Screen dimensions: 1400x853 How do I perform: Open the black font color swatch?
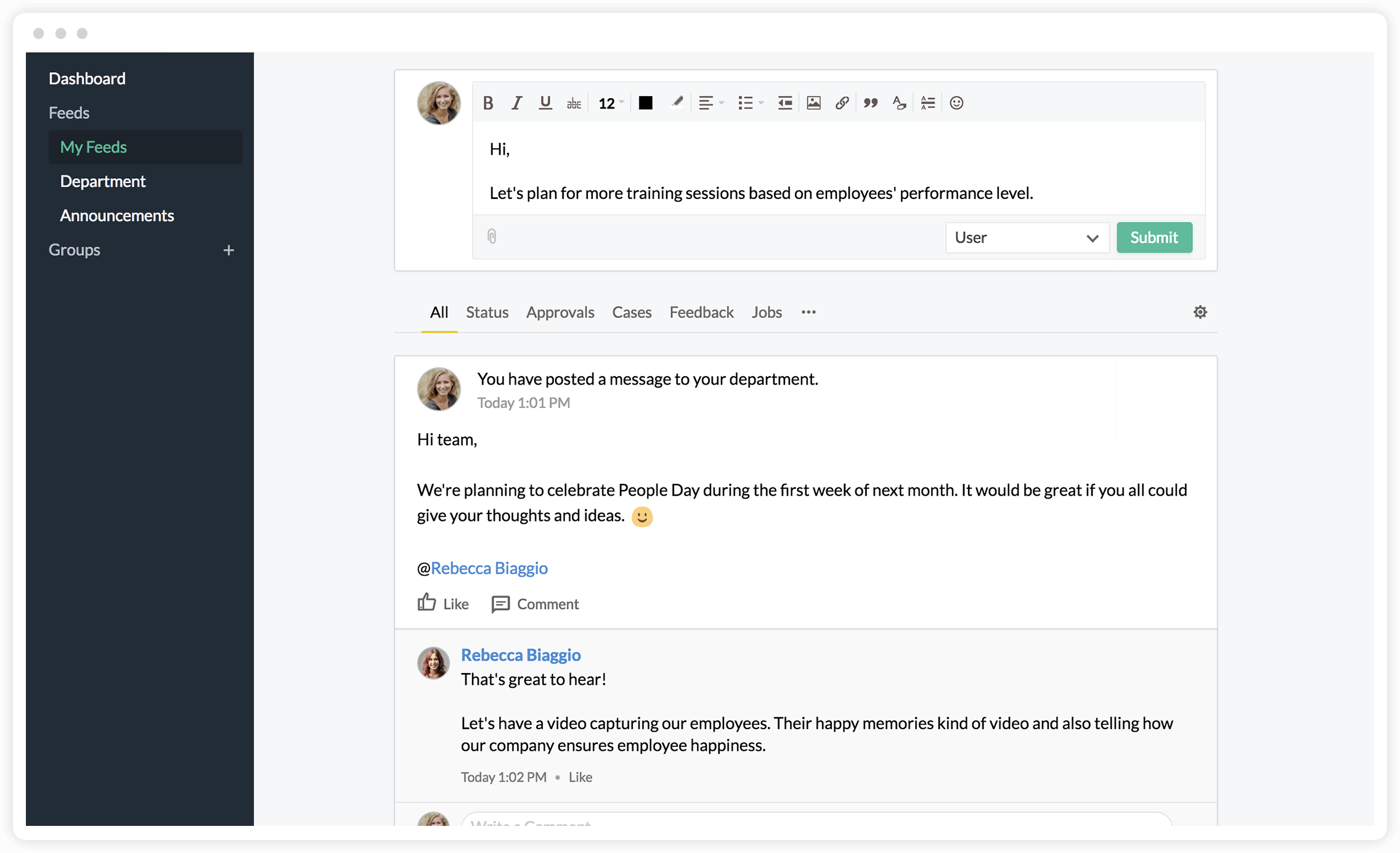click(645, 103)
